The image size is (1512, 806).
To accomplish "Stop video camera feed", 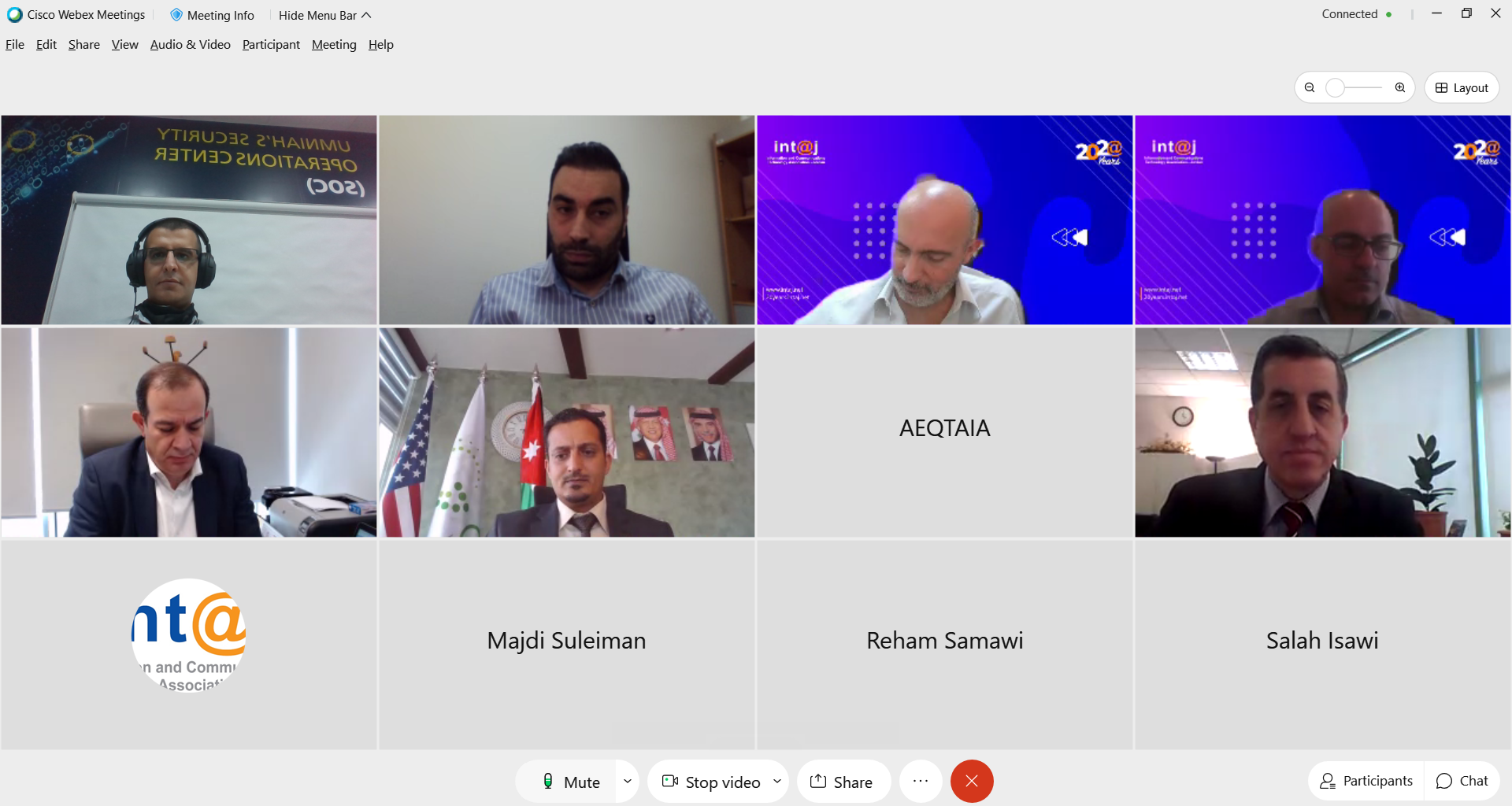I will (x=712, y=782).
